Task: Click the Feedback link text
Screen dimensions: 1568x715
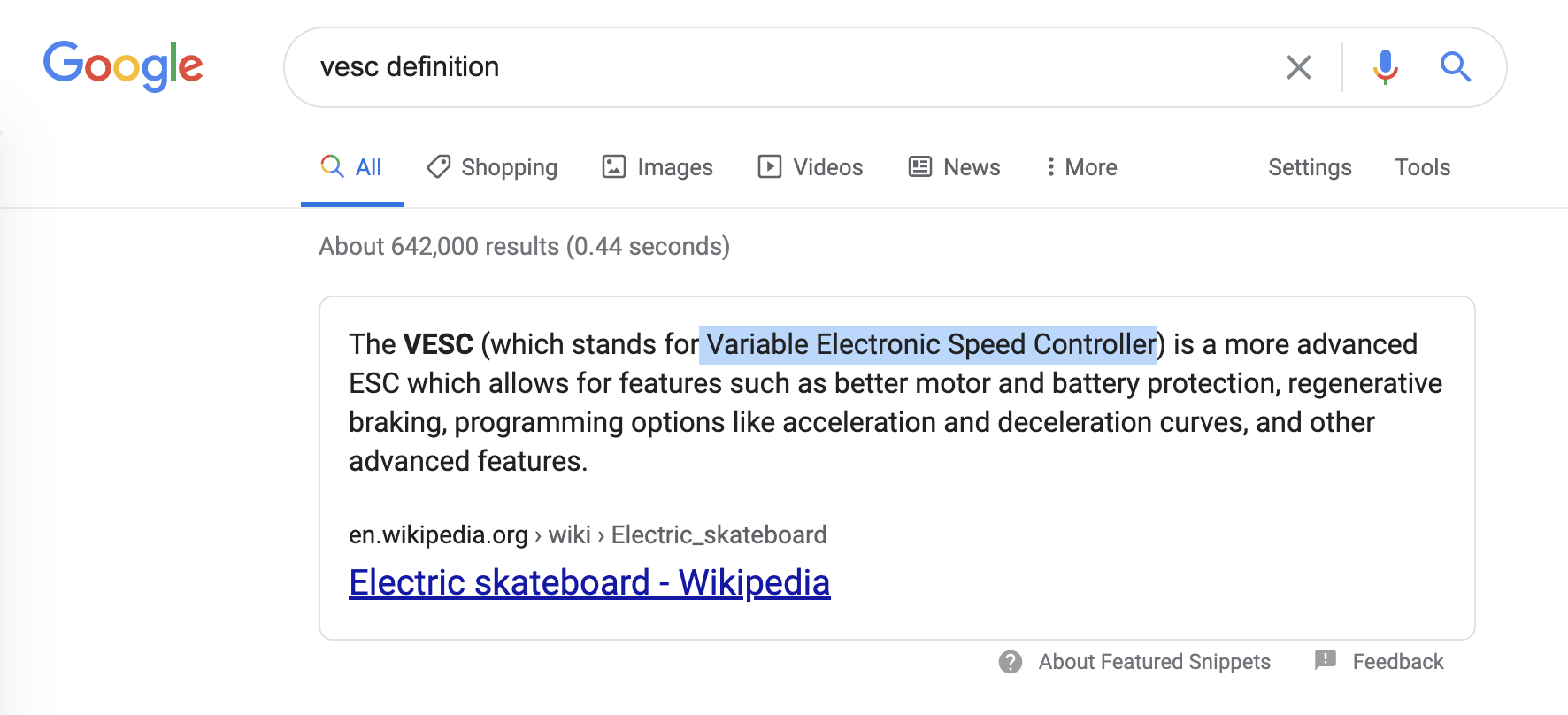Action: pyautogui.click(x=1398, y=662)
